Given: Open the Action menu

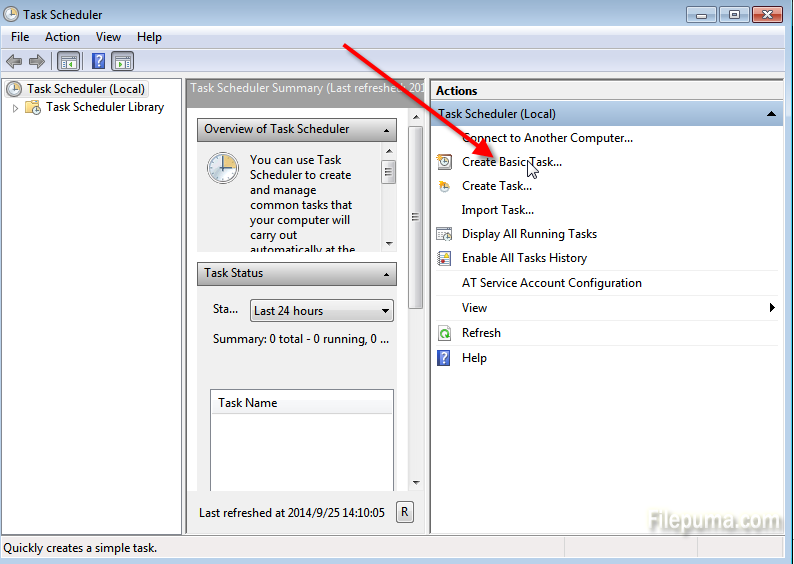Looking at the screenshot, I should pos(62,37).
